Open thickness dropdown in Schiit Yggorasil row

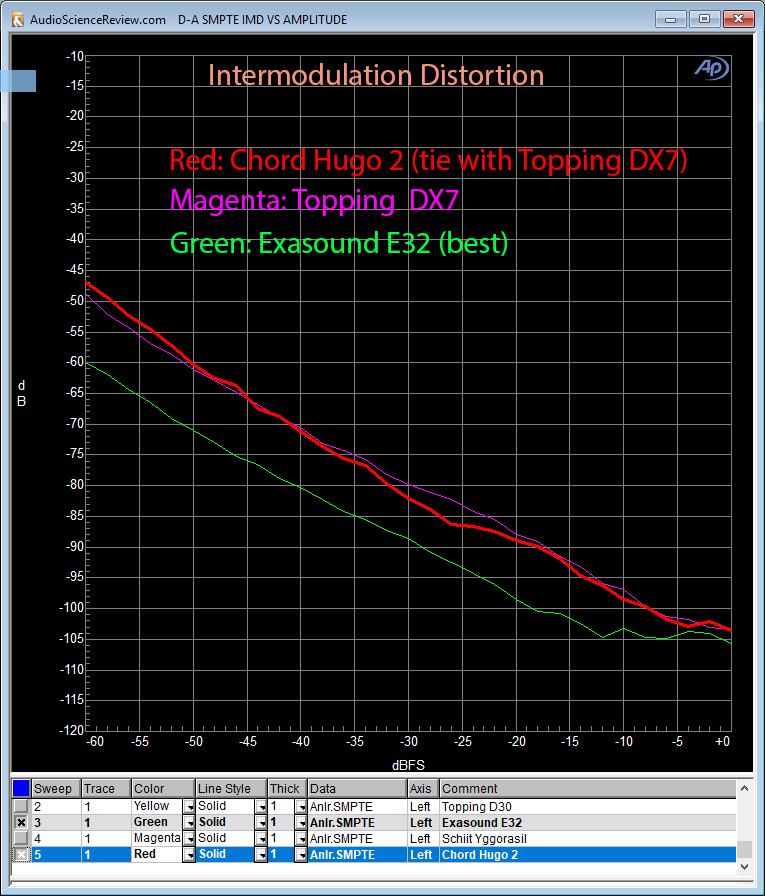pyautogui.click(x=301, y=838)
